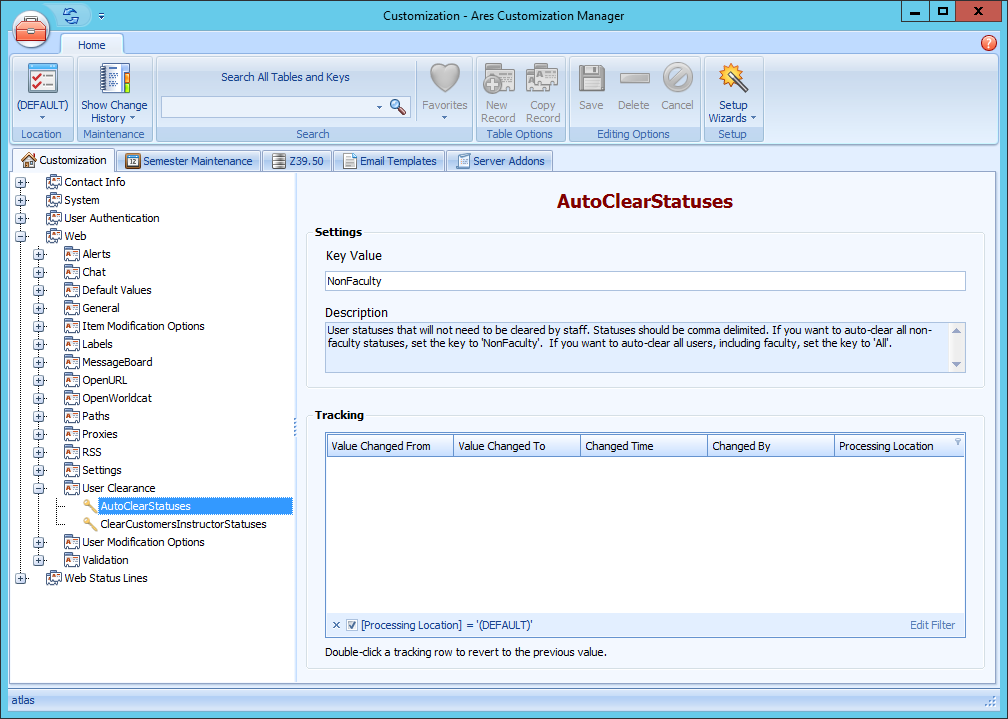Viewport: 1008px width, 719px height.
Task: Click the magnifying glass search icon
Action: point(398,106)
